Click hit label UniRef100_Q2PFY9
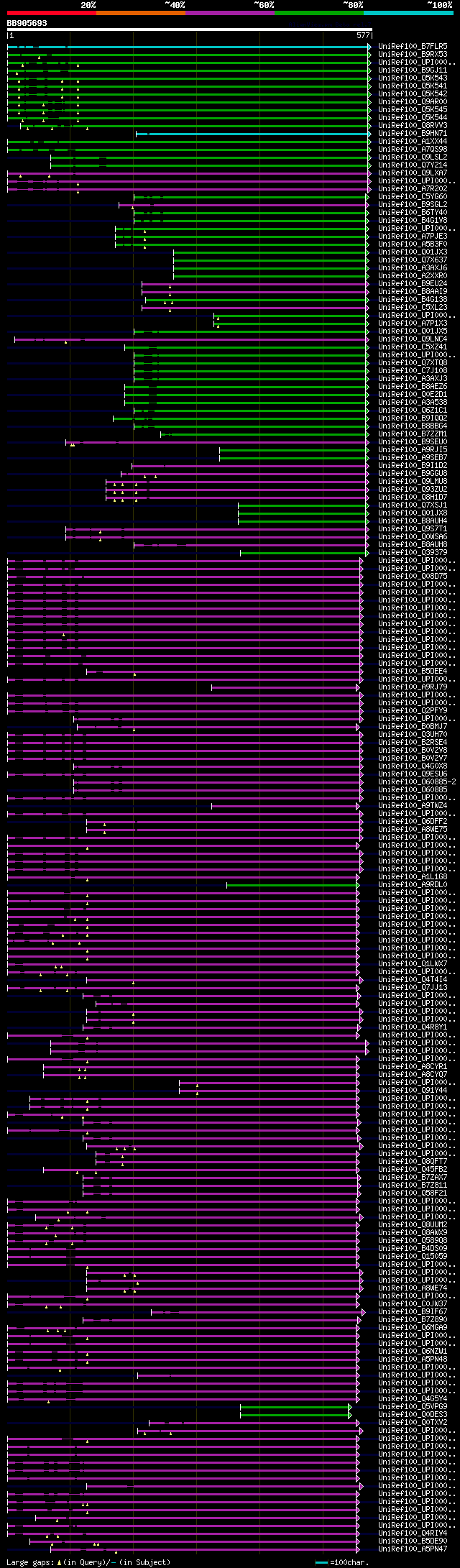 [413, 710]
